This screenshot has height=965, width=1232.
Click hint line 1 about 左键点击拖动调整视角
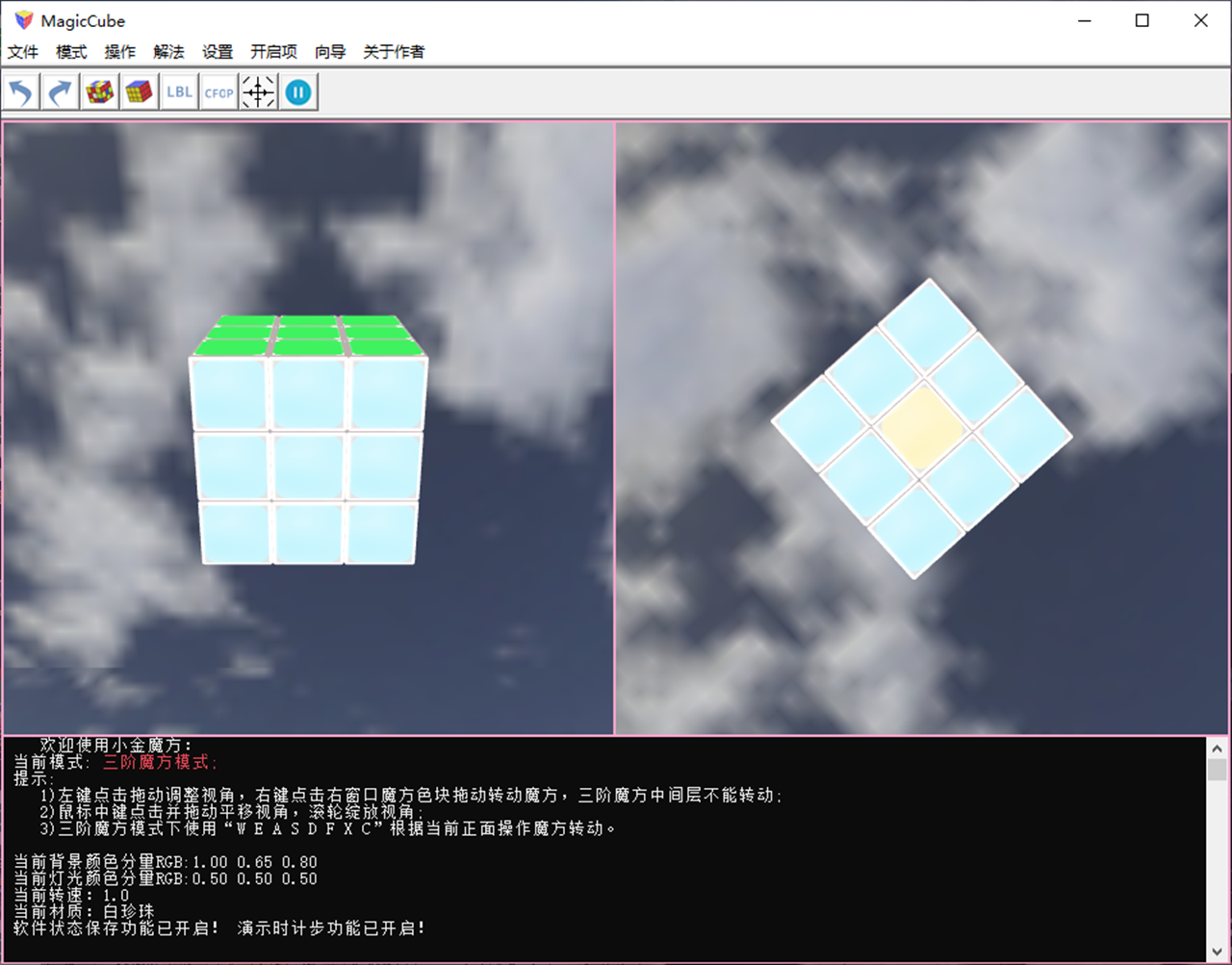pos(411,796)
